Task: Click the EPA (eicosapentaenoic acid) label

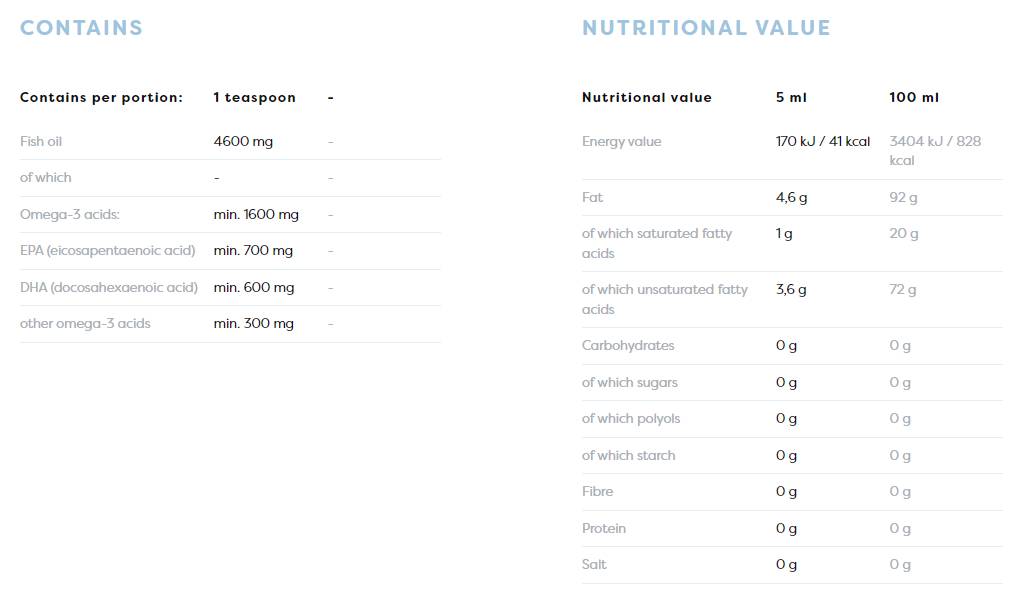Action: [x=107, y=251]
